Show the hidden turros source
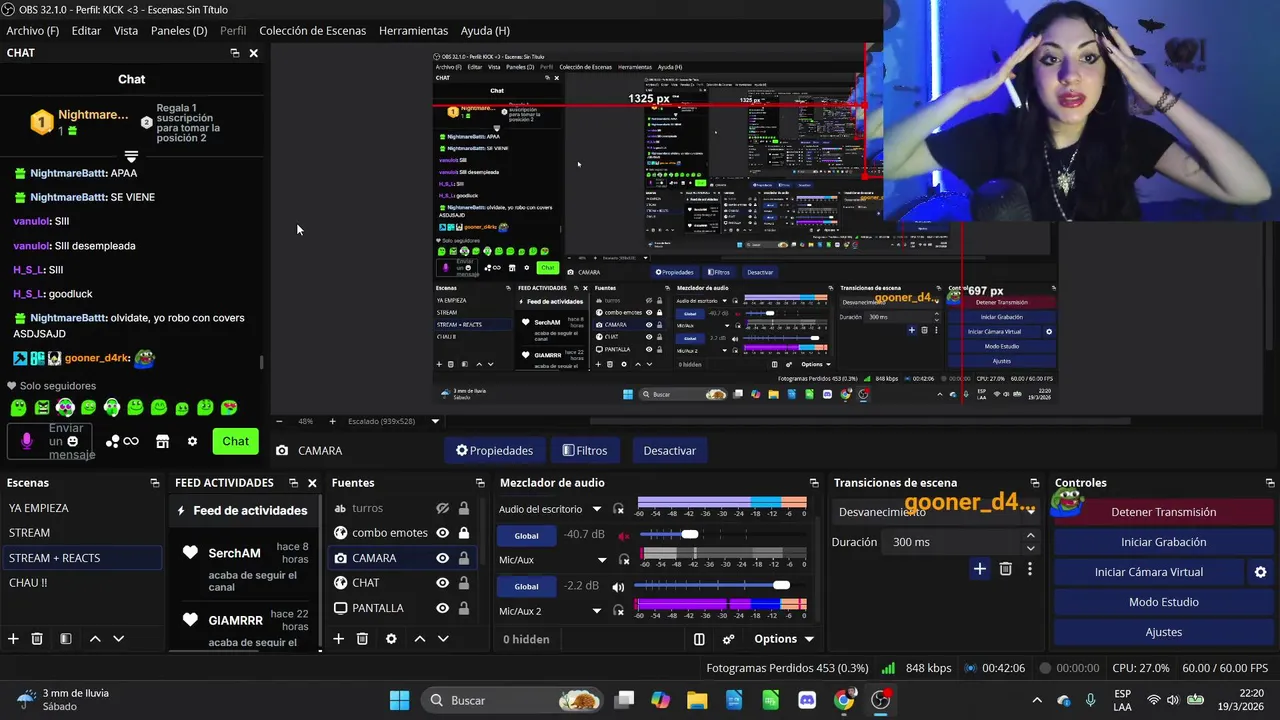This screenshot has height=720, width=1280. [x=442, y=508]
